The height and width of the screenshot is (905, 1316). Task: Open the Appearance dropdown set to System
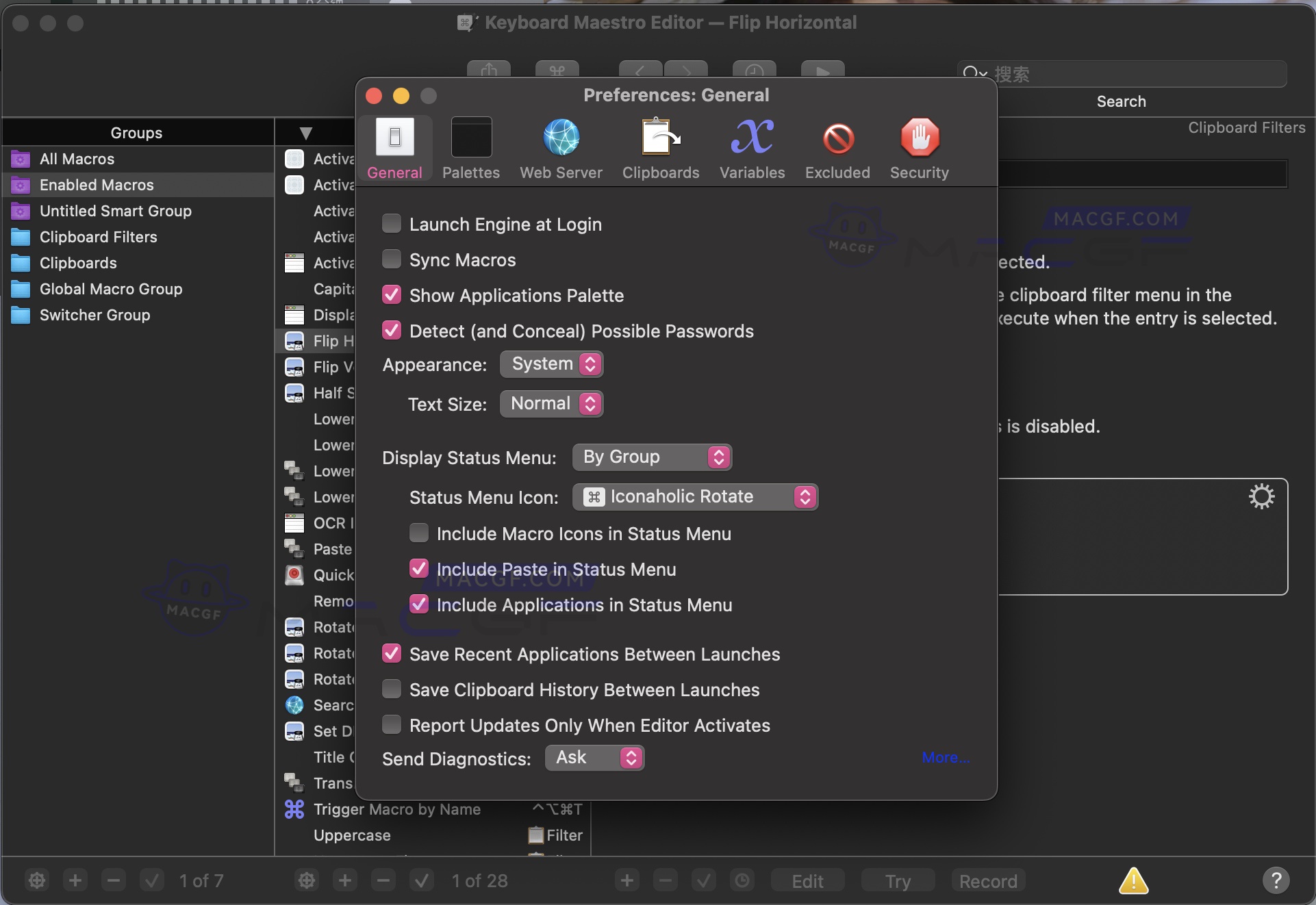[551, 364]
